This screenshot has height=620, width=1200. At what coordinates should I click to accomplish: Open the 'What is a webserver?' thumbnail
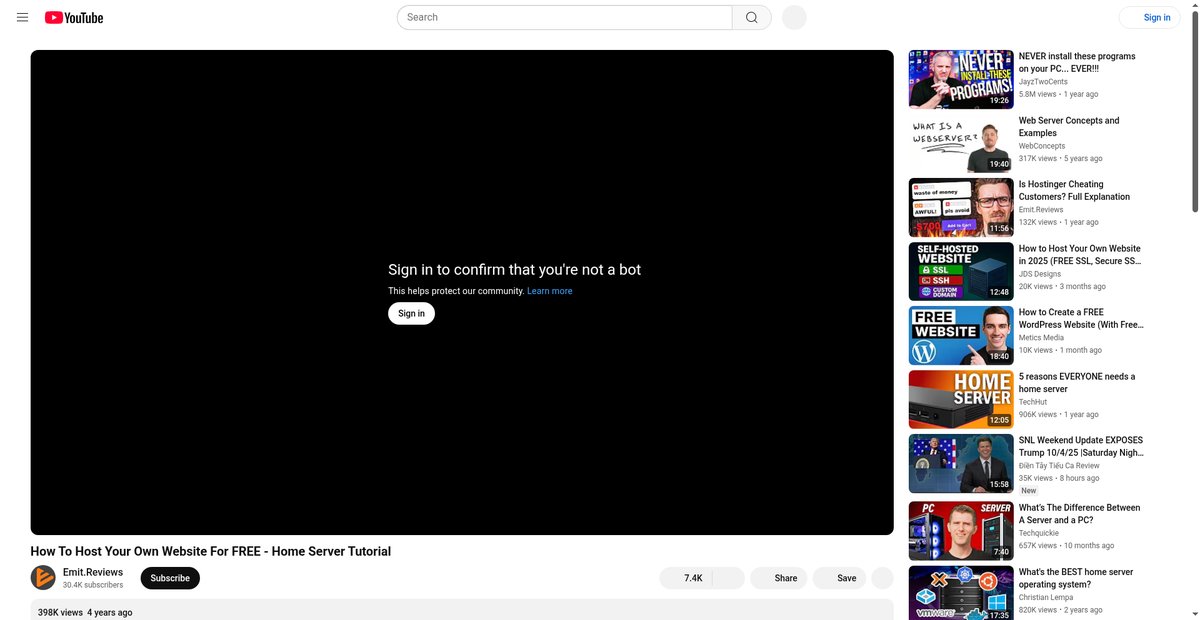961,143
